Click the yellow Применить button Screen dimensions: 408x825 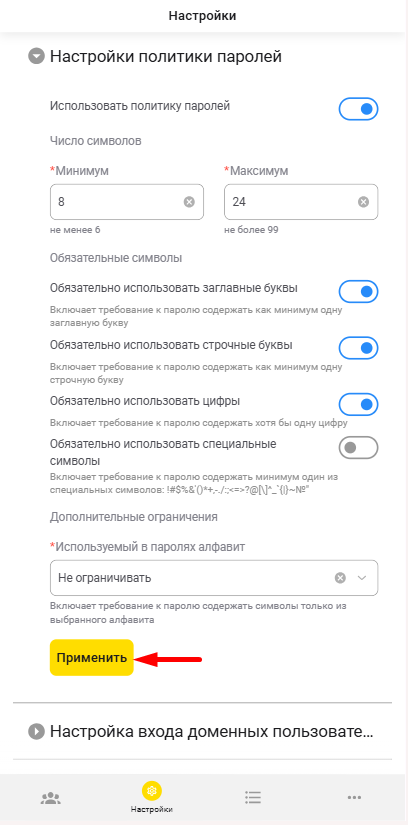click(x=92, y=658)
